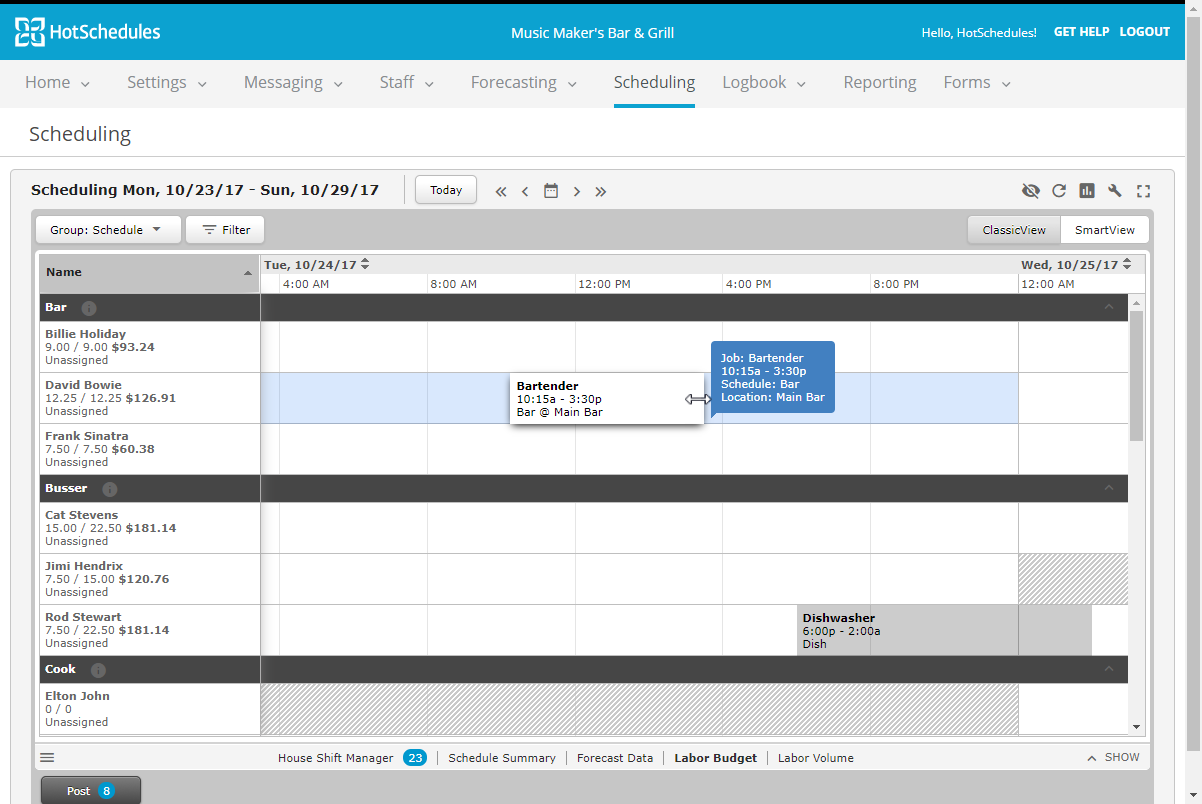Open the calendar date picker icon
1202x804 pixels.
click(551, 190)
